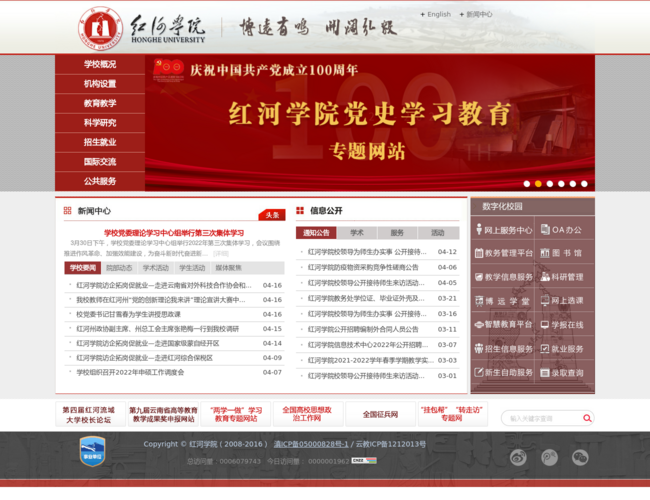Open 图书馆 library icon link
Viewport: 650px width, 500px height.
click(566, 253)
